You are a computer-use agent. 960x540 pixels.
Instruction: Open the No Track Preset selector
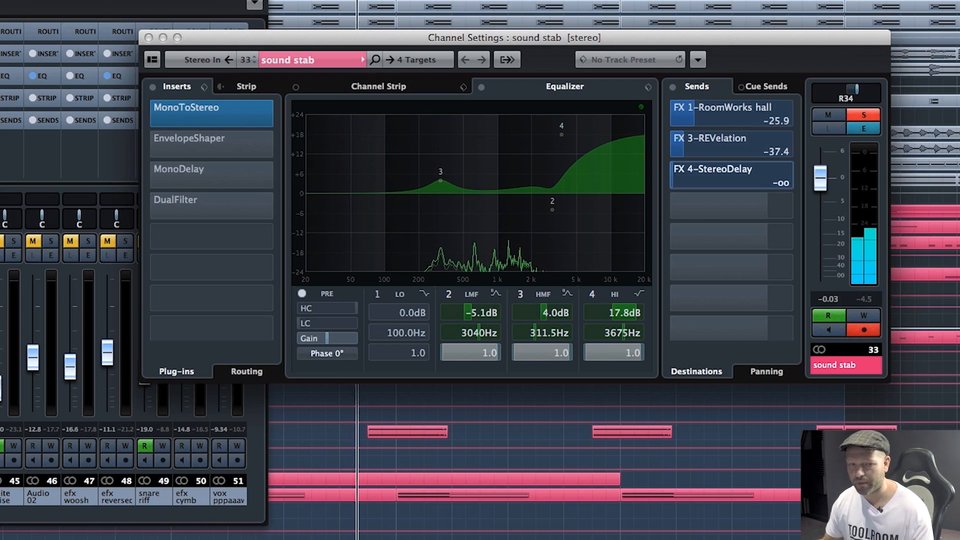(623, 59)
